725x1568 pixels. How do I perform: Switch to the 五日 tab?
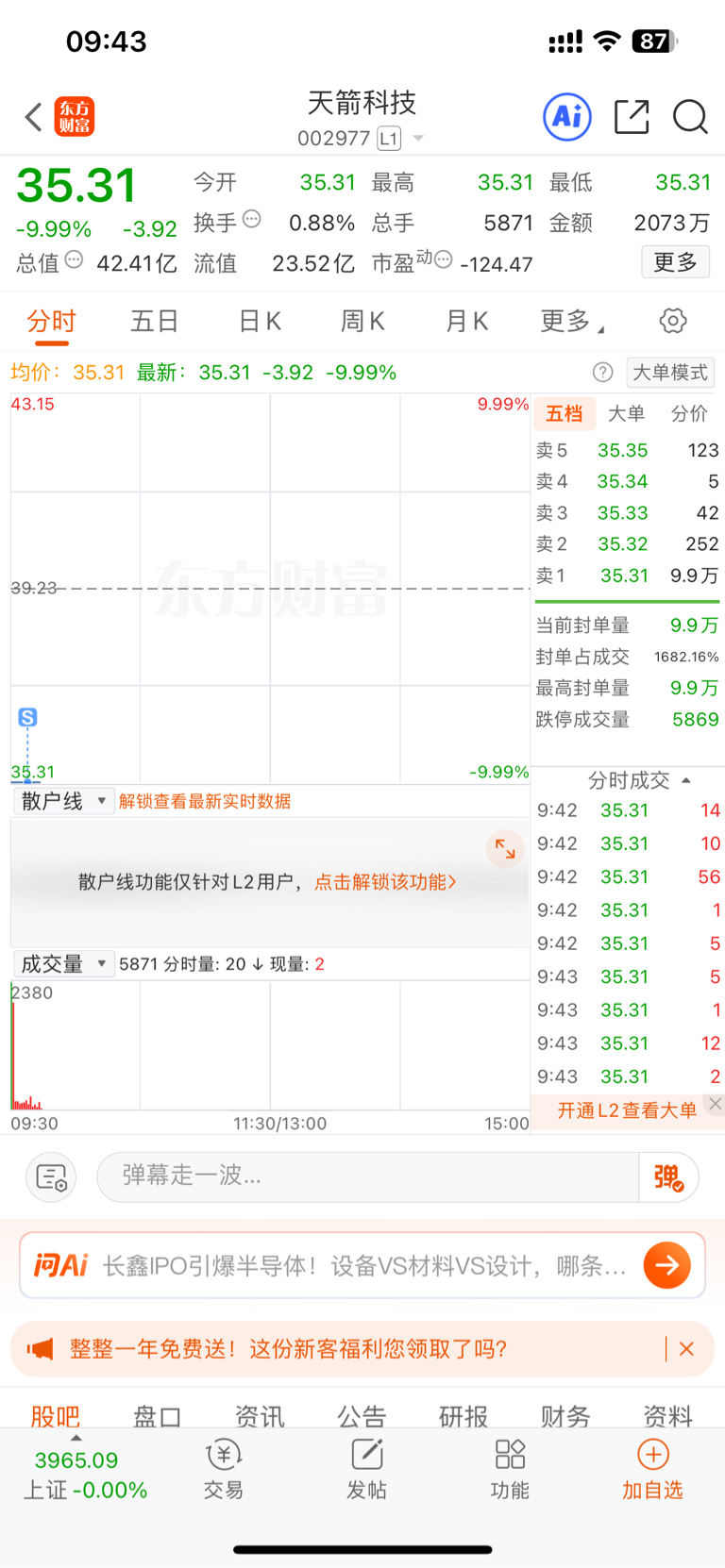154,322
